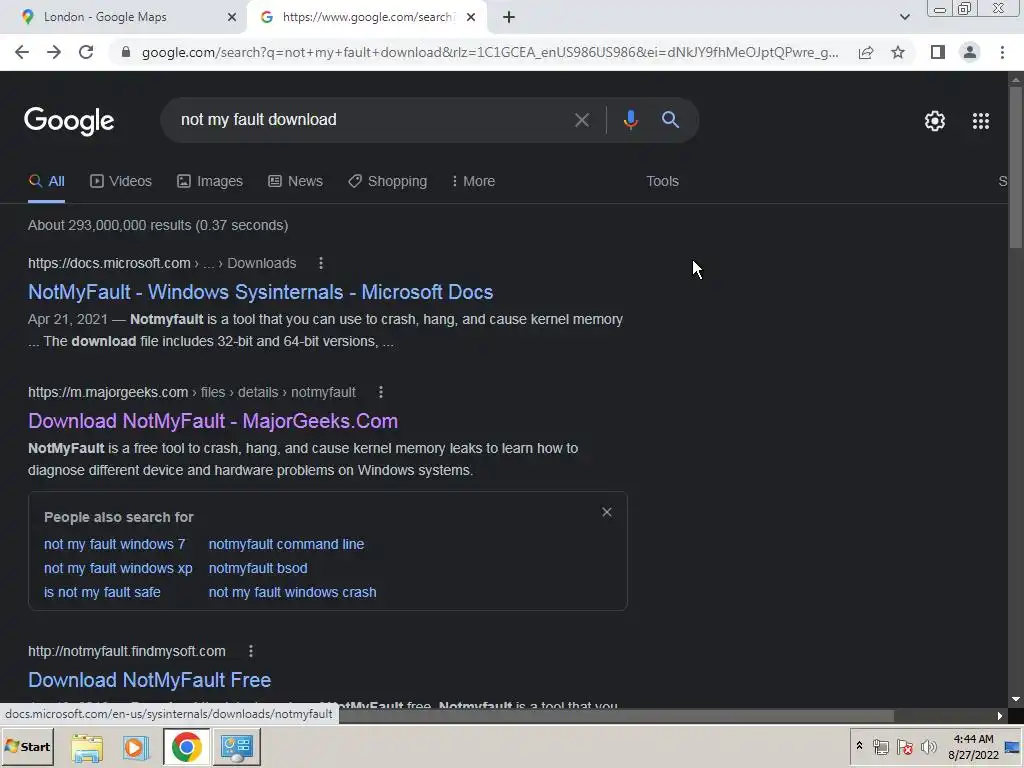
Task: Open search Tools options
Action: coord(662,182)
